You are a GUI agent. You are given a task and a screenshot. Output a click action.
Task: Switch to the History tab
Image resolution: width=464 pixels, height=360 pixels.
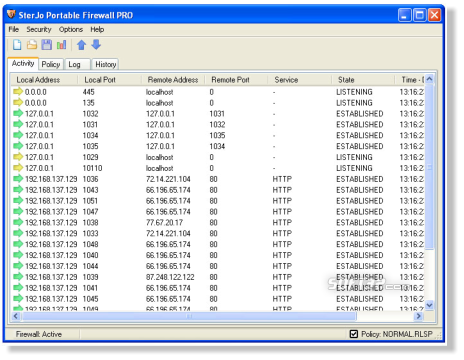(x=105, y=64)
